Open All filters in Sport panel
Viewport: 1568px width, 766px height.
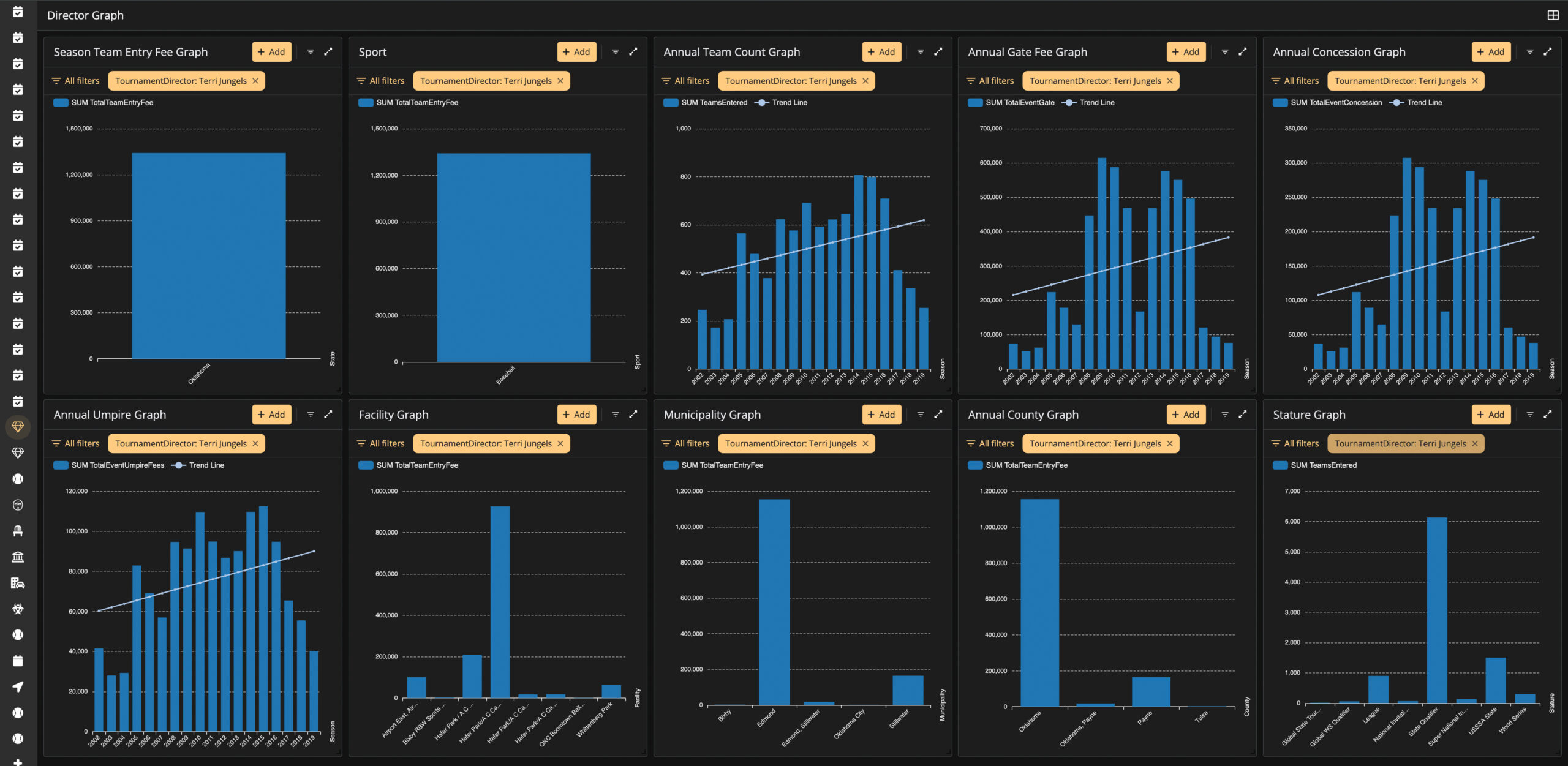point(381,81)
